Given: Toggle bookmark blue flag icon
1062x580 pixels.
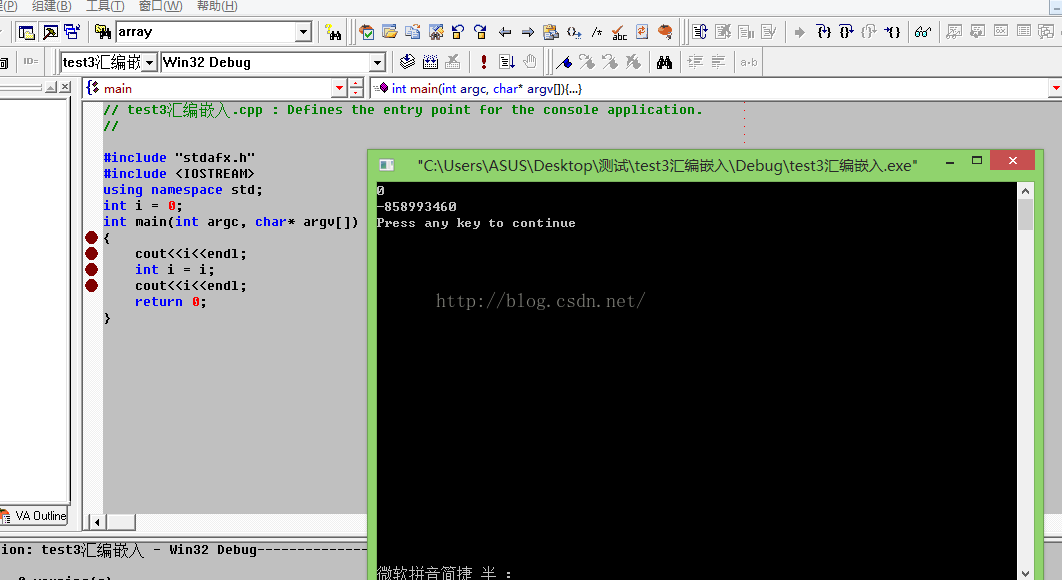Looking at the screenshot, I should tap(564, 62).
